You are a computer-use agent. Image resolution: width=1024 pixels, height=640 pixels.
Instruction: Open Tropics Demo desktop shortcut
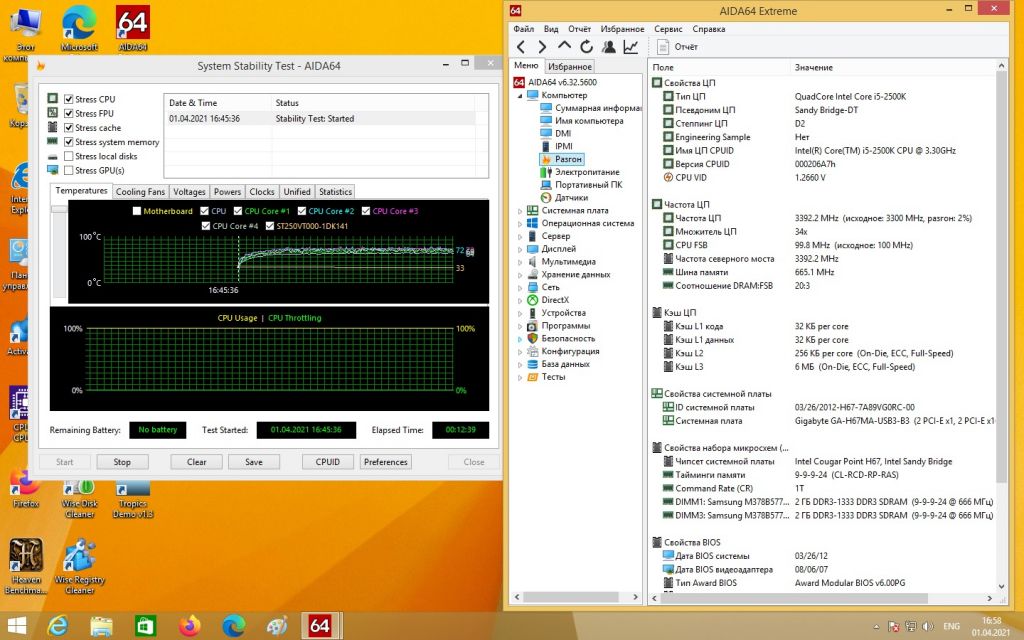point(133,500)
